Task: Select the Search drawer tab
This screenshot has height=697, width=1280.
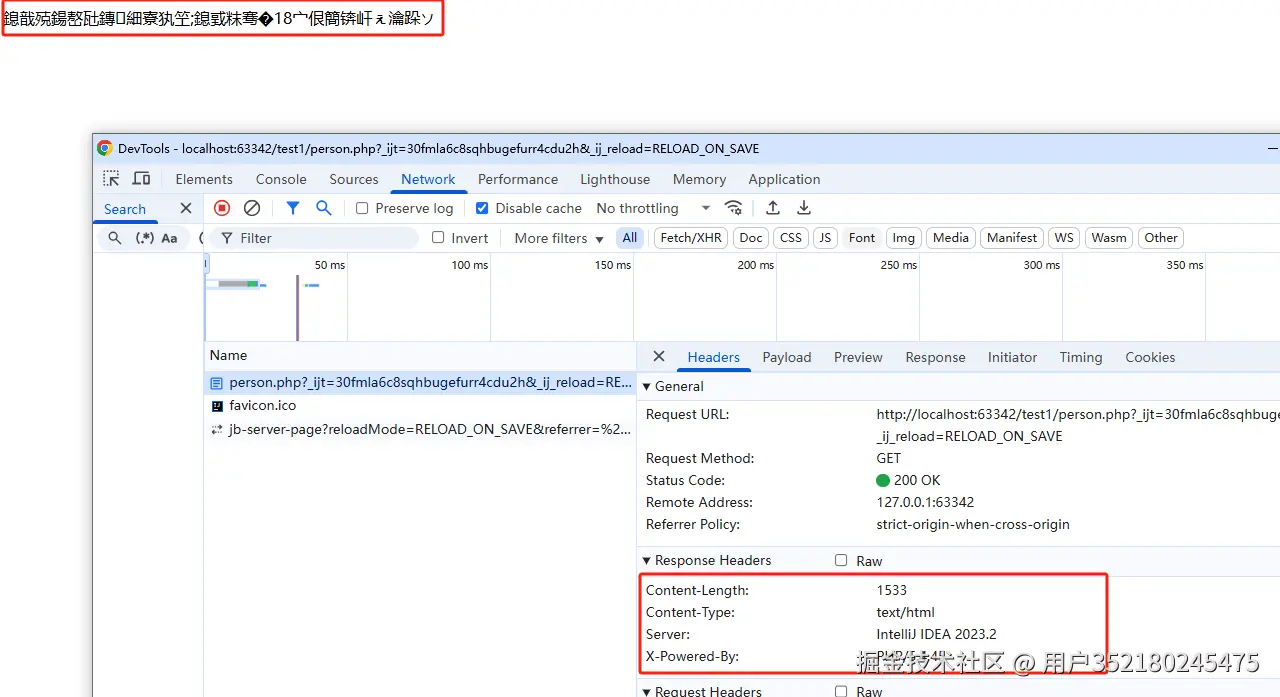Action: point(125,209)
